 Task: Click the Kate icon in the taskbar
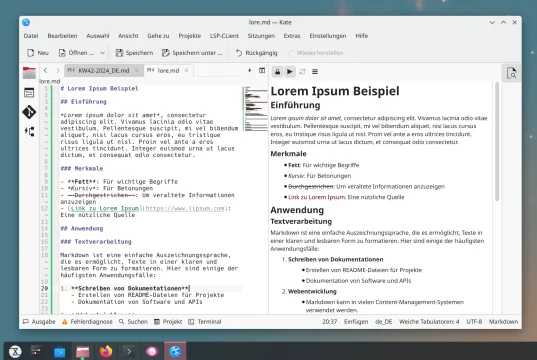175,351
